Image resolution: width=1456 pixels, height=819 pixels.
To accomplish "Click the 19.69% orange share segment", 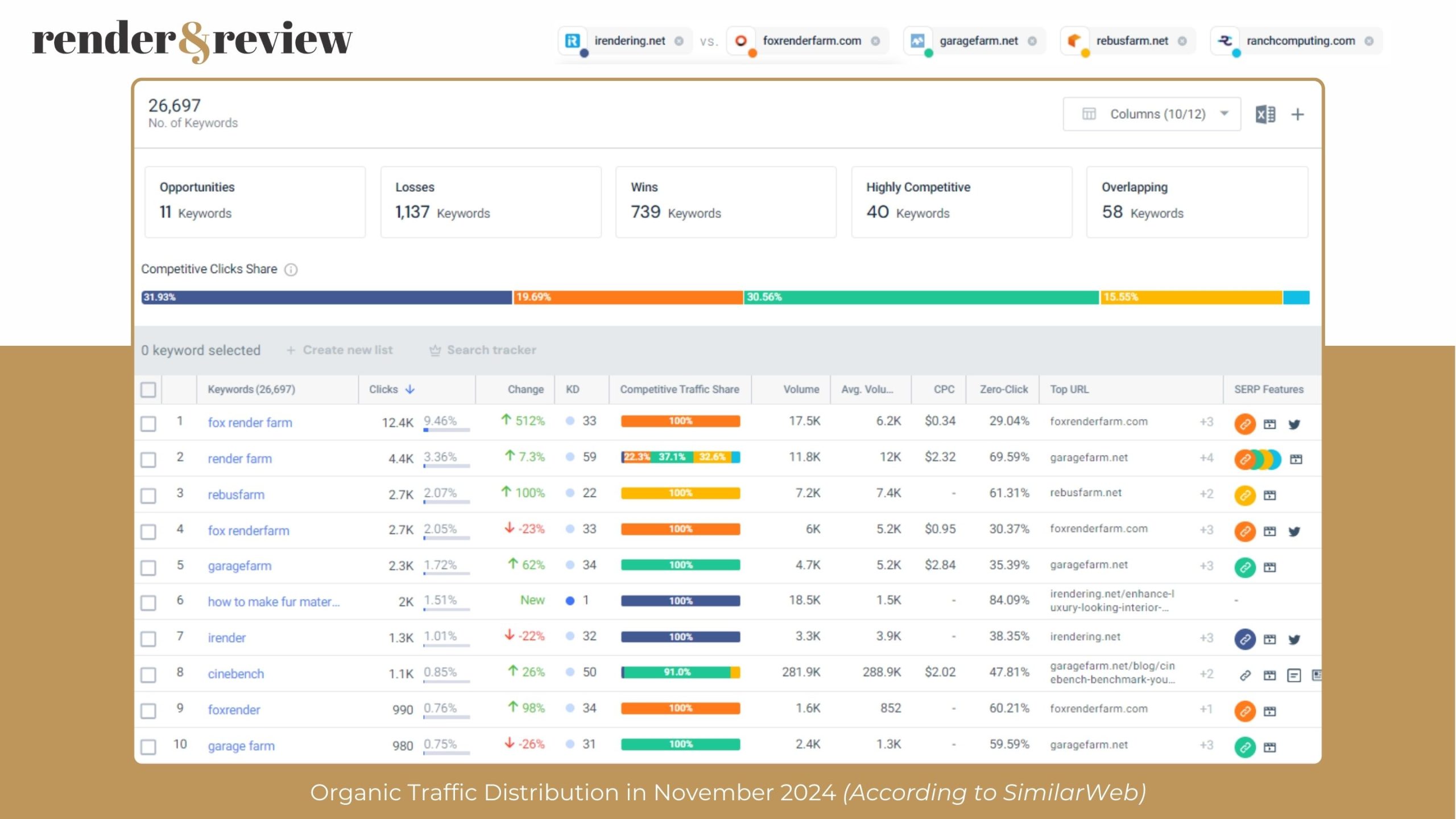I will 628,297.
